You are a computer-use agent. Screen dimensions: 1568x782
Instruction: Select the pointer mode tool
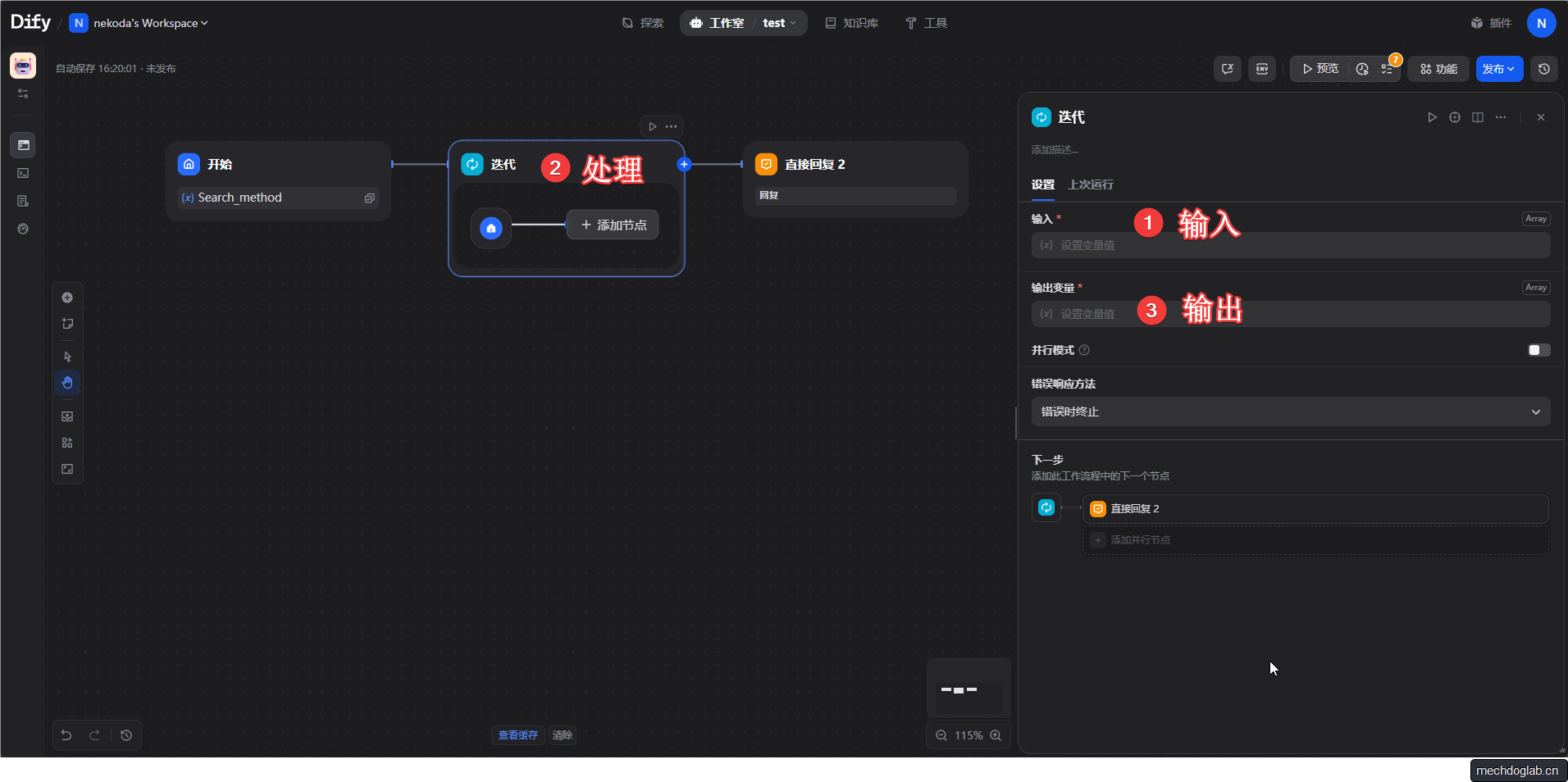tap(67, 357)
